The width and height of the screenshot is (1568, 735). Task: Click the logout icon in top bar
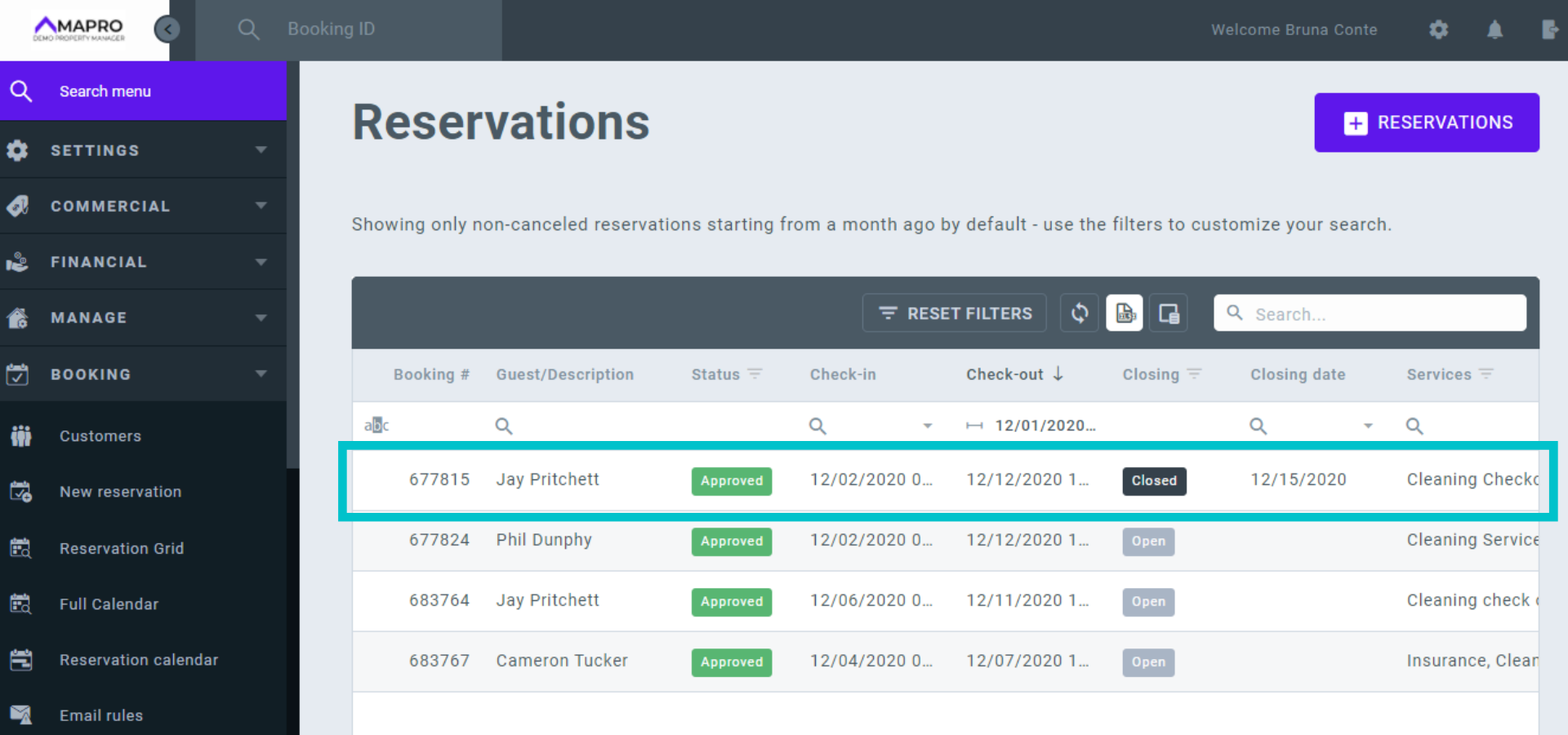(1549, 30)
